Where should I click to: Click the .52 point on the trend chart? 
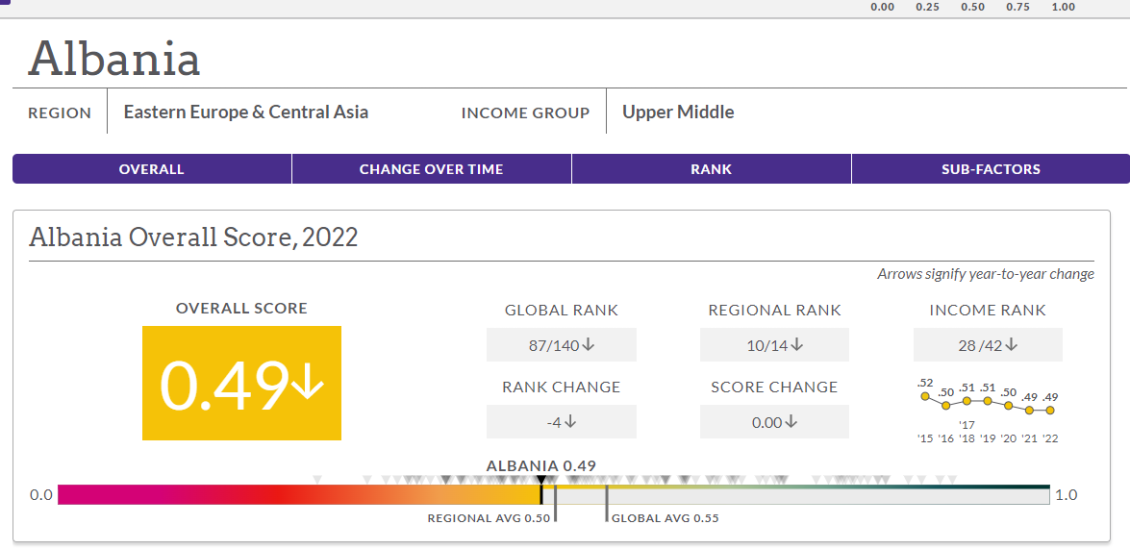click(x=925, y=395)
